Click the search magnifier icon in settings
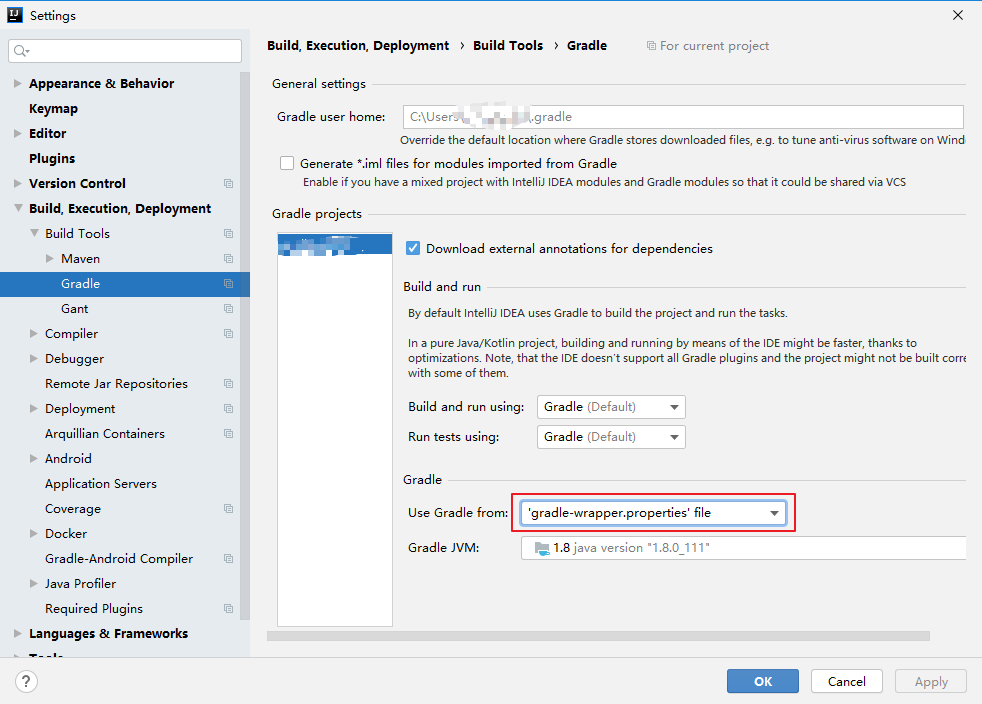Screen dimensions: 982x704 point(21,51)
